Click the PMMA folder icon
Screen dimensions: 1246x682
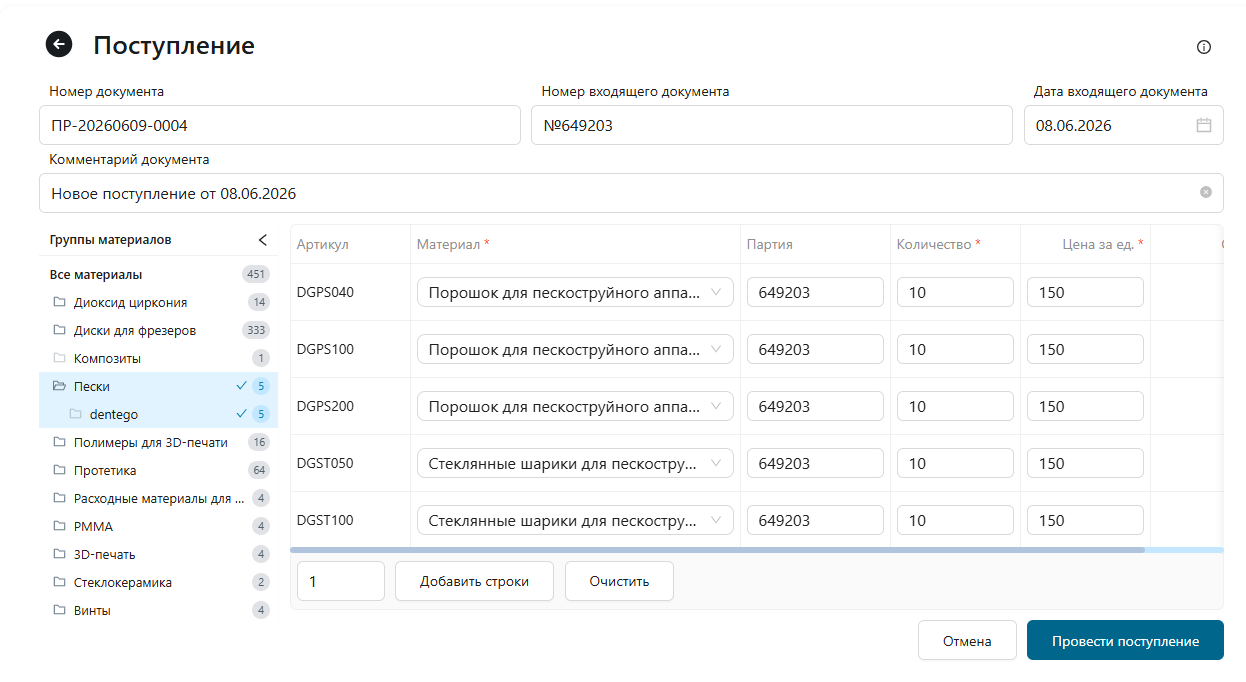tap(58, 526)
